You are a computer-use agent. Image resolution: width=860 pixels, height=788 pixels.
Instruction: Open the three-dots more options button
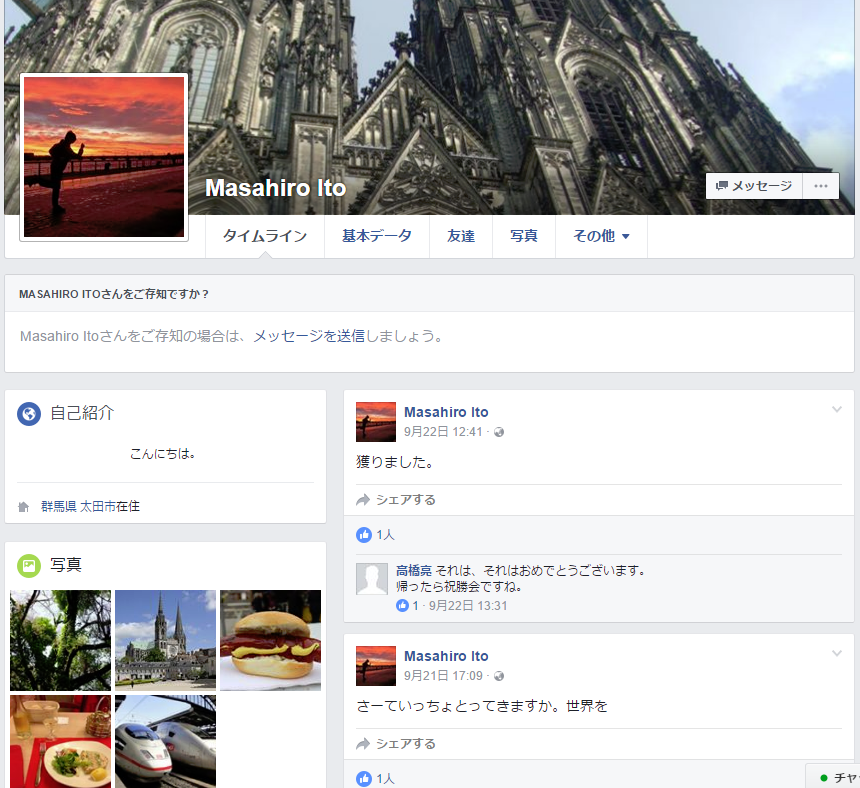click(x=821, y=186)
